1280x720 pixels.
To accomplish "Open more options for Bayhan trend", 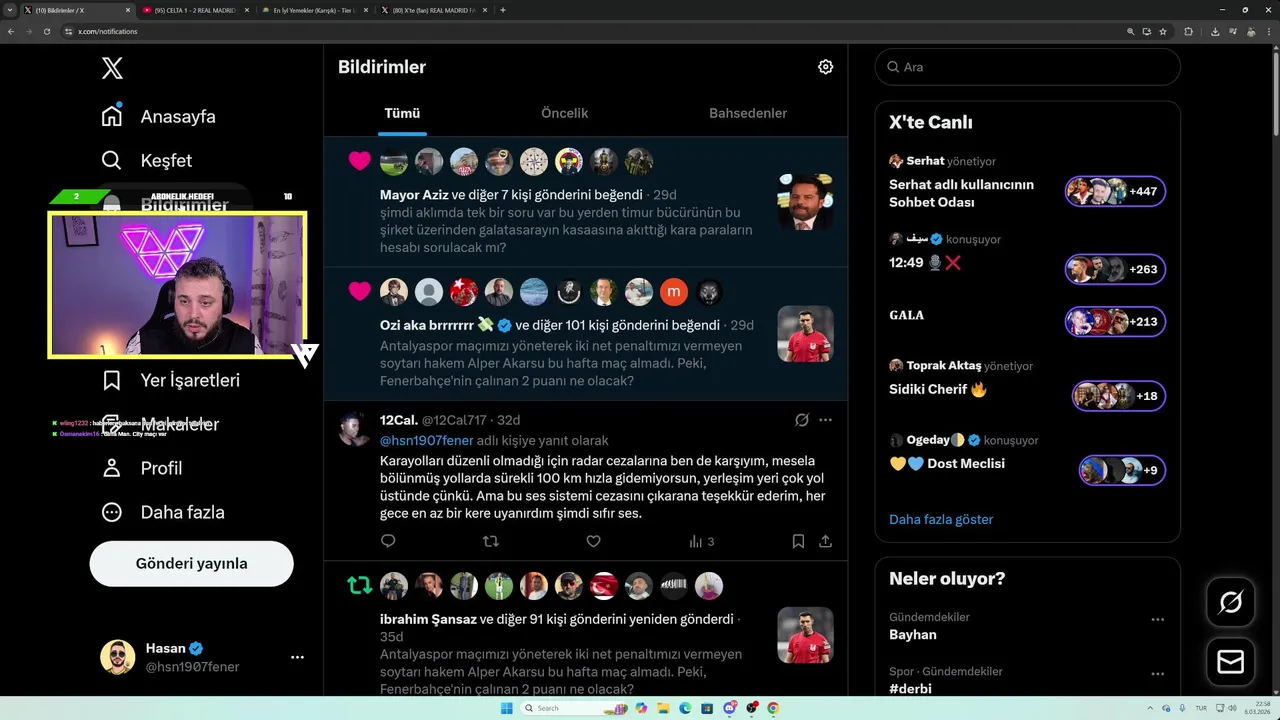I will pos(1157,619).
